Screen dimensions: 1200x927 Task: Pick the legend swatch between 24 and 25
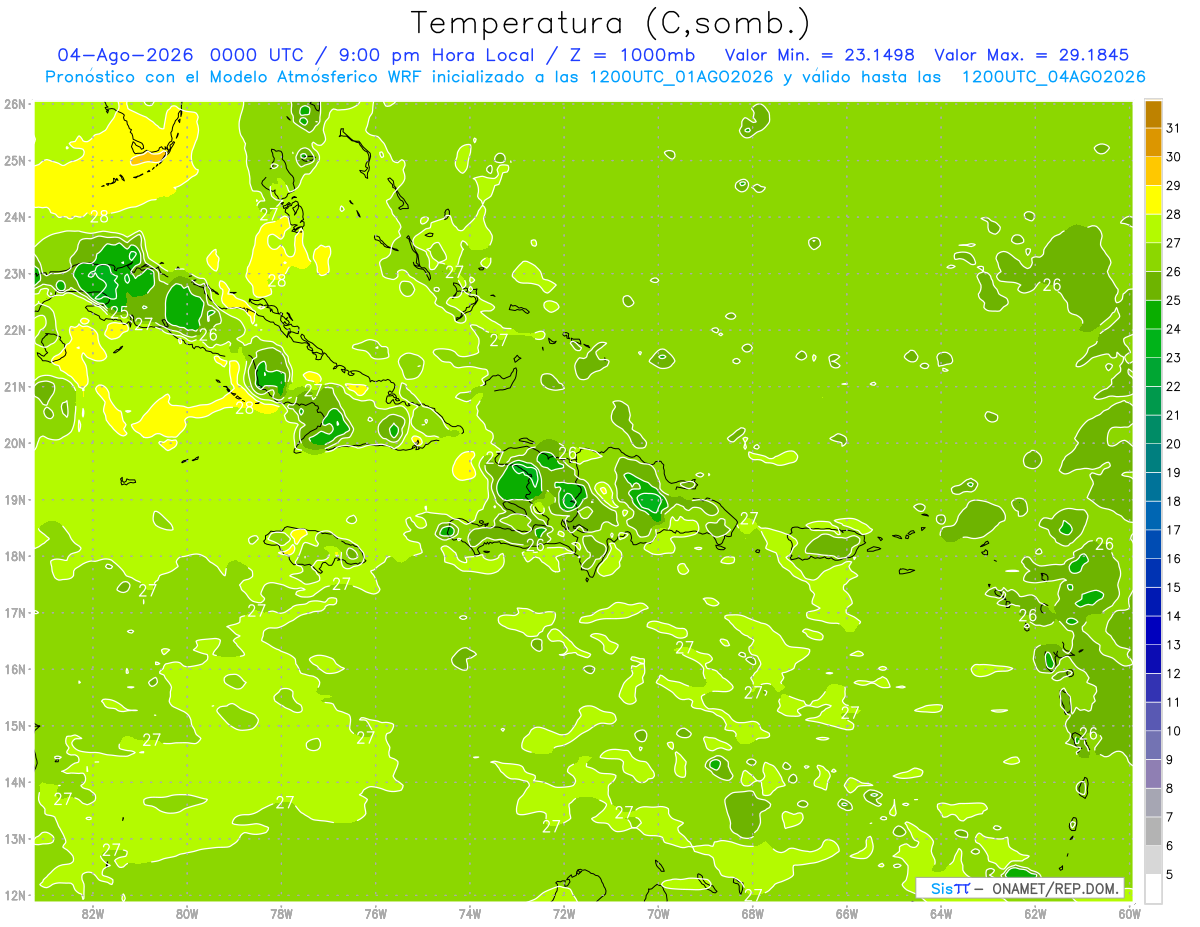(x=1153, y=314)
